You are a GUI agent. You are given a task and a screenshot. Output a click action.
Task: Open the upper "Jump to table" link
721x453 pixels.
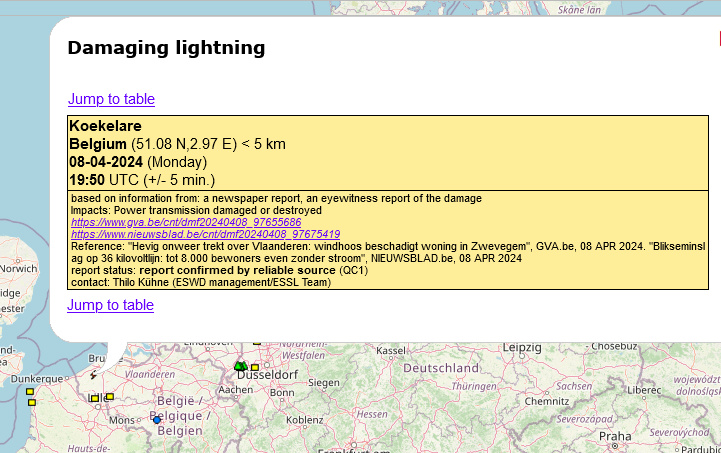pos(111,99)
